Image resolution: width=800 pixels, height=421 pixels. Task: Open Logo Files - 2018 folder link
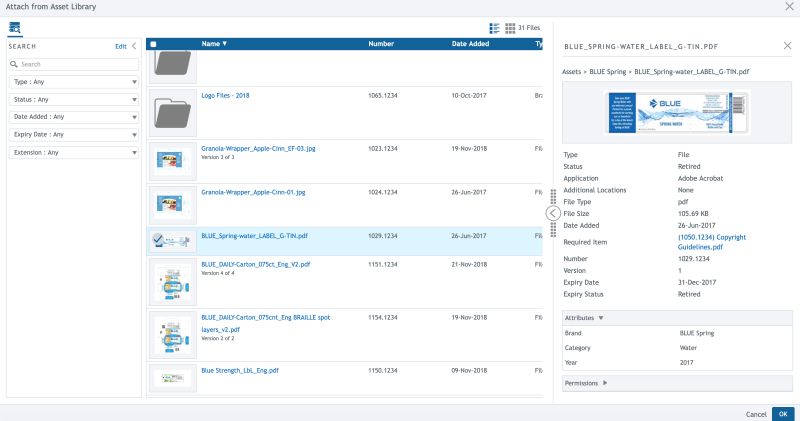tap(225, 95)
